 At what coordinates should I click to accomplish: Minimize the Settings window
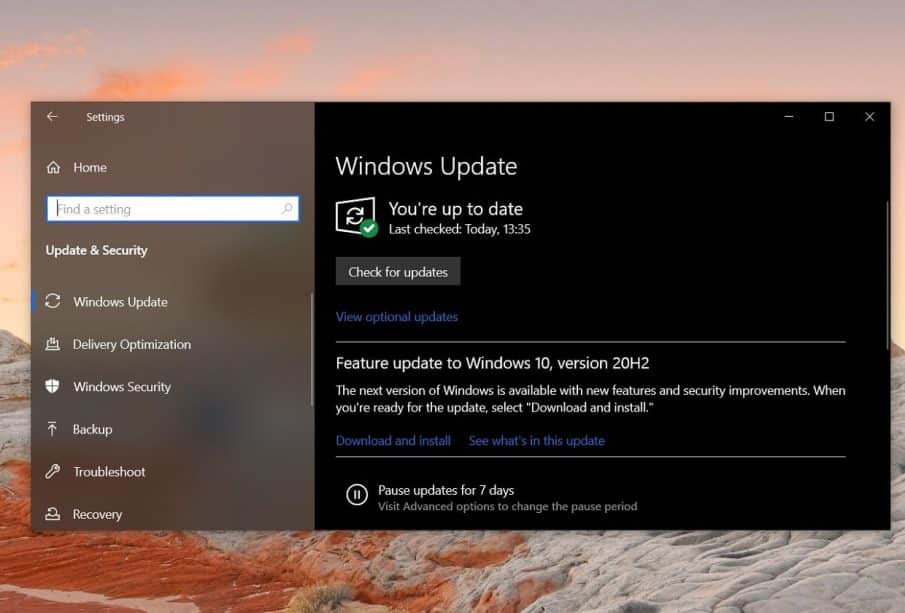click(x=788, y=117)
